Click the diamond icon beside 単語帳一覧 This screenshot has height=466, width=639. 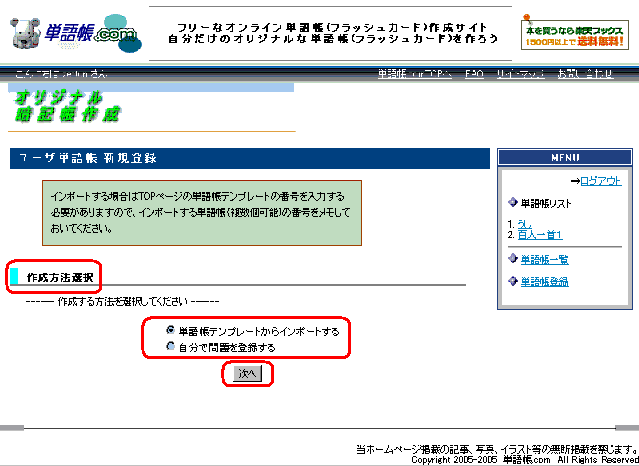point(513,260)
